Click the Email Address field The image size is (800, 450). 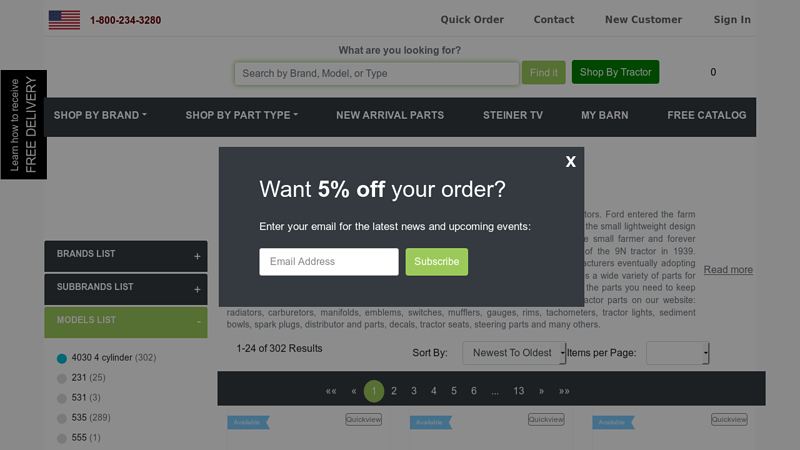(329, 262)
